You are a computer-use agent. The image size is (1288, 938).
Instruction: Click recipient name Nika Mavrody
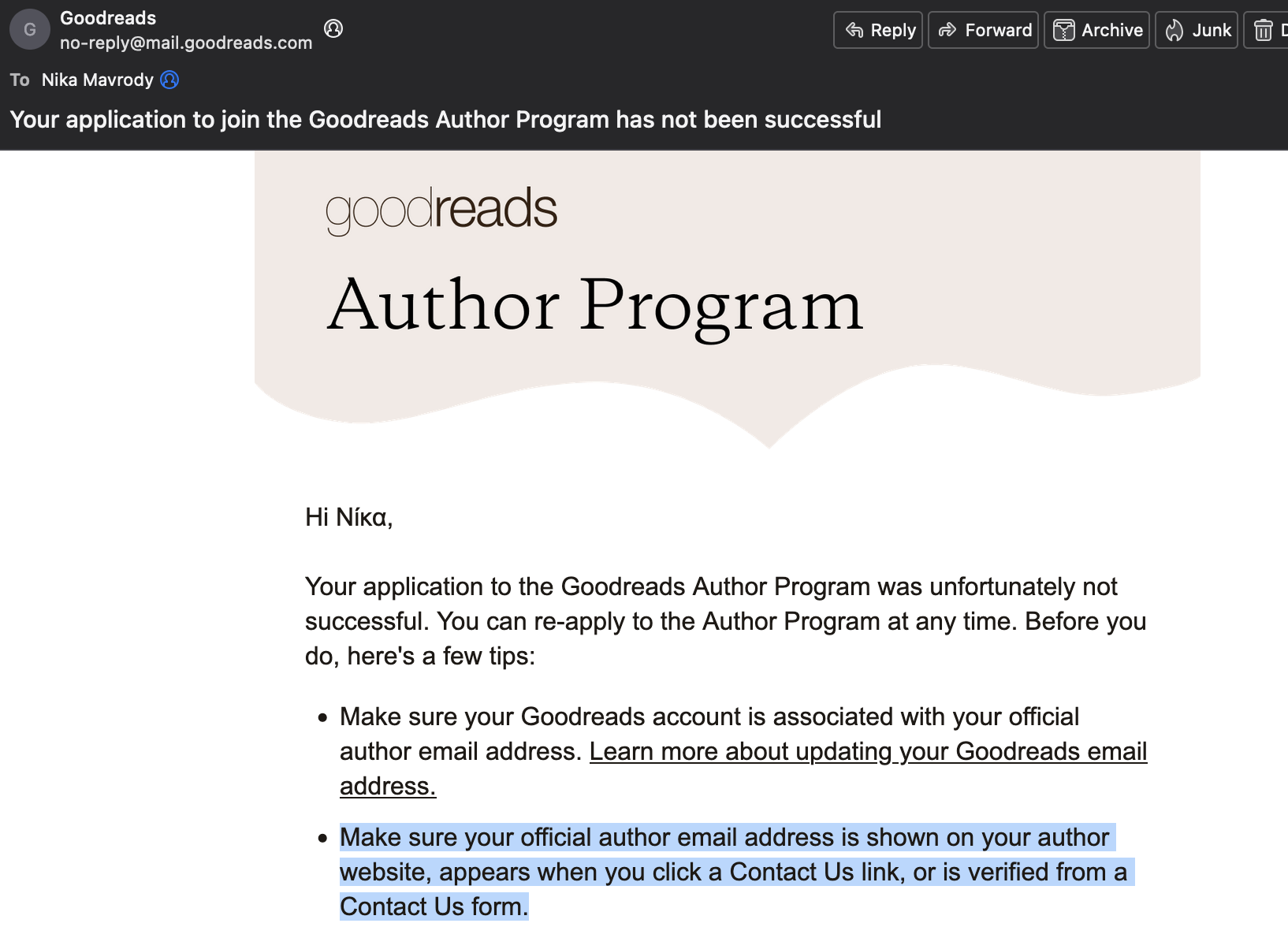coord(98,80)
